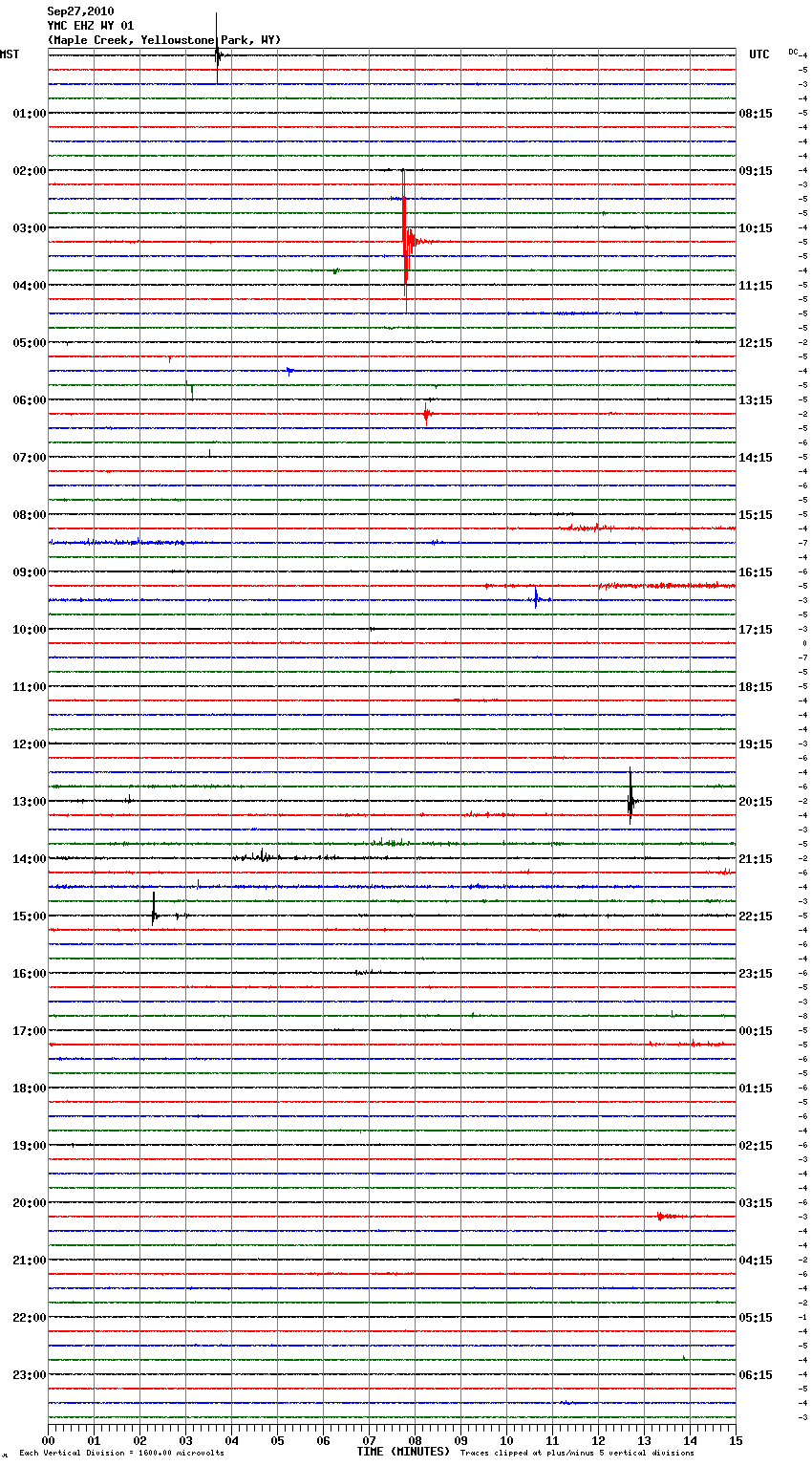Select the 13:00 MST row label
The width and height of the screenshot is (812, 1466).
pyautogui.click(x=29, y=802)
